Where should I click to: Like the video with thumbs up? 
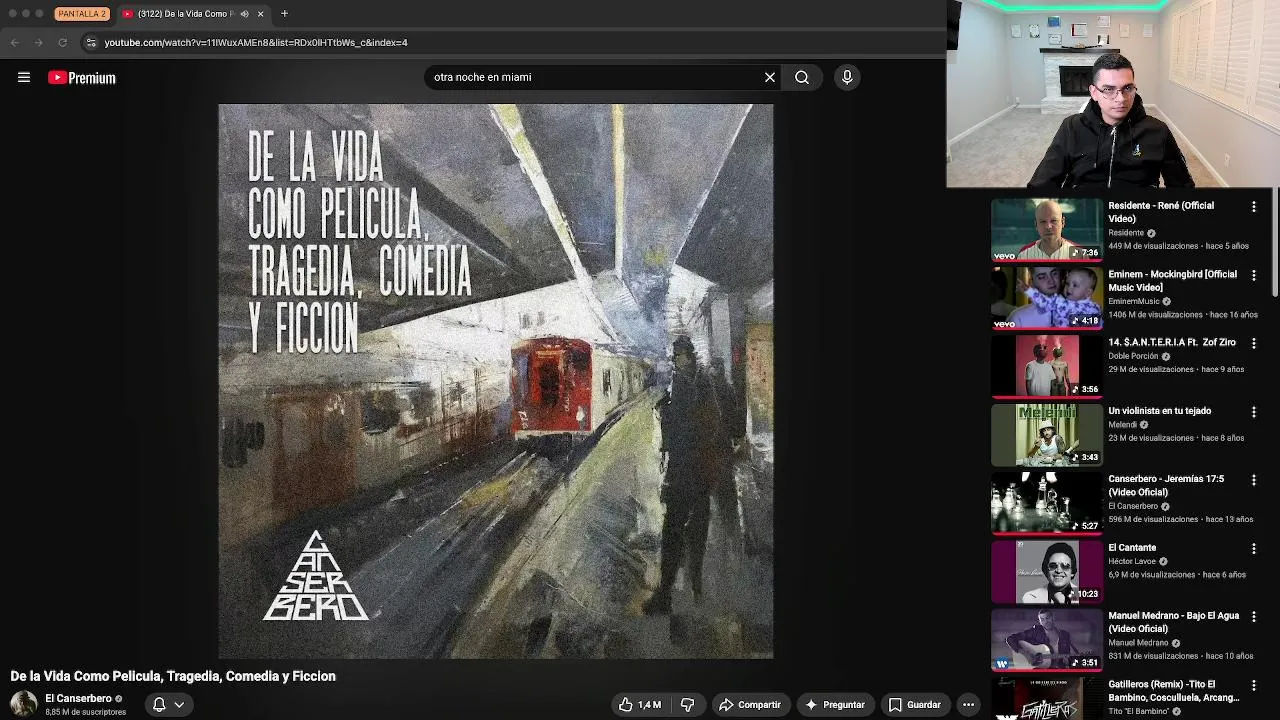click(x=640, y=705)
